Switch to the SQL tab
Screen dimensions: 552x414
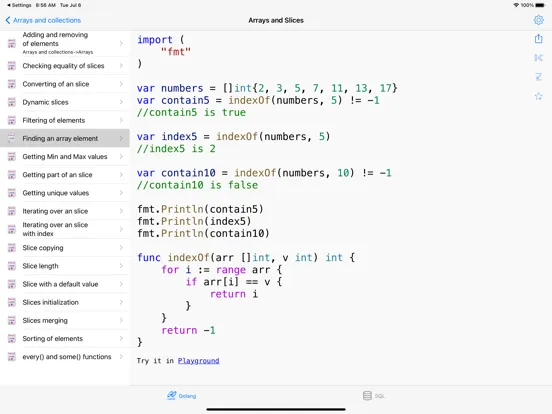pos(374,396)
